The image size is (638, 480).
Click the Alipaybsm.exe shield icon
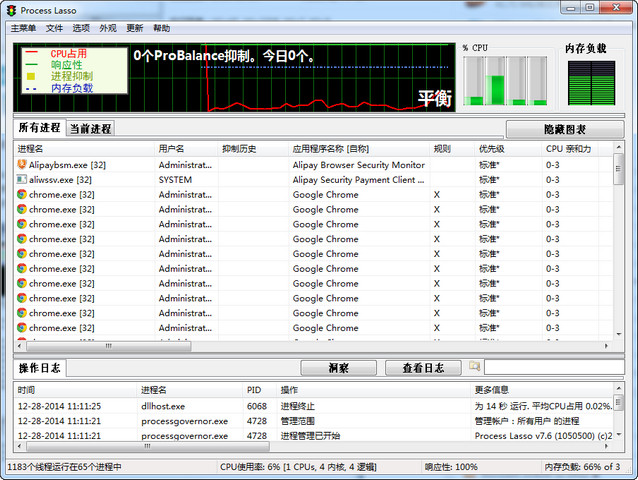coord(22,165)
